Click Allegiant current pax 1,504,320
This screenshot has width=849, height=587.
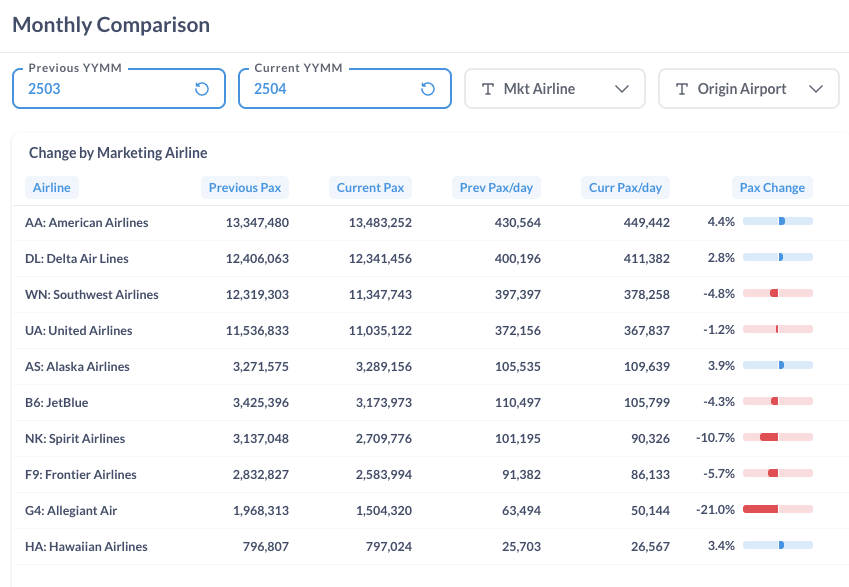point(383,511)
